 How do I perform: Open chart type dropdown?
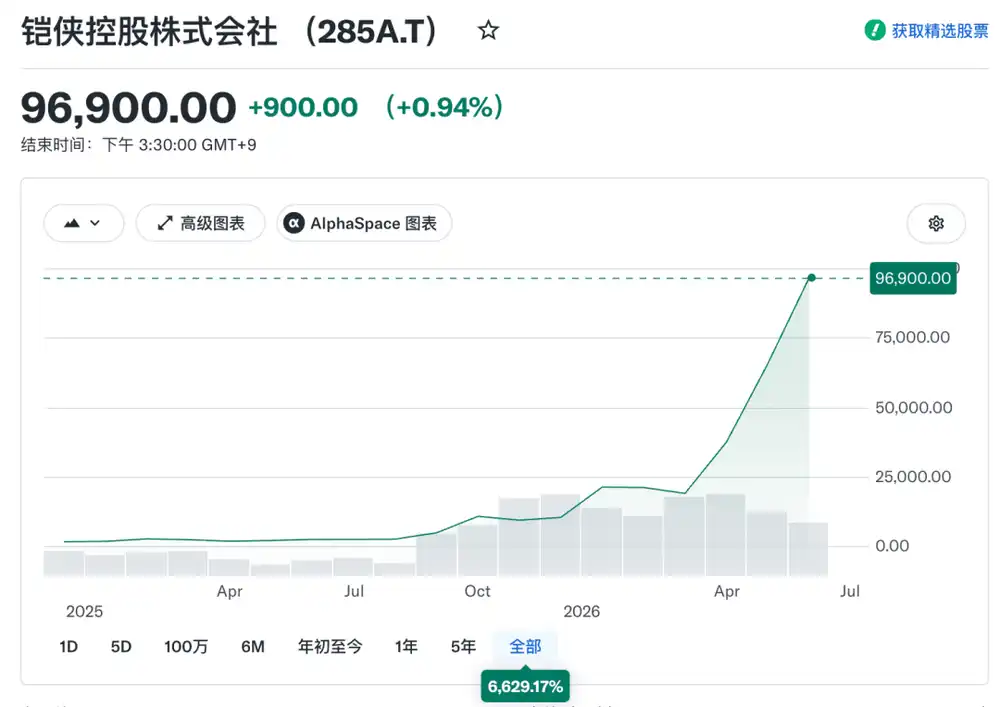(84, 223)
